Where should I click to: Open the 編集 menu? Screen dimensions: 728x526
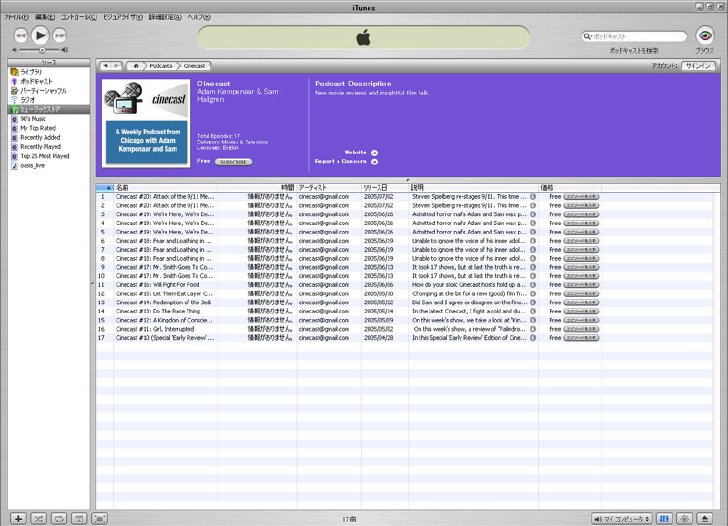(45, 17)
